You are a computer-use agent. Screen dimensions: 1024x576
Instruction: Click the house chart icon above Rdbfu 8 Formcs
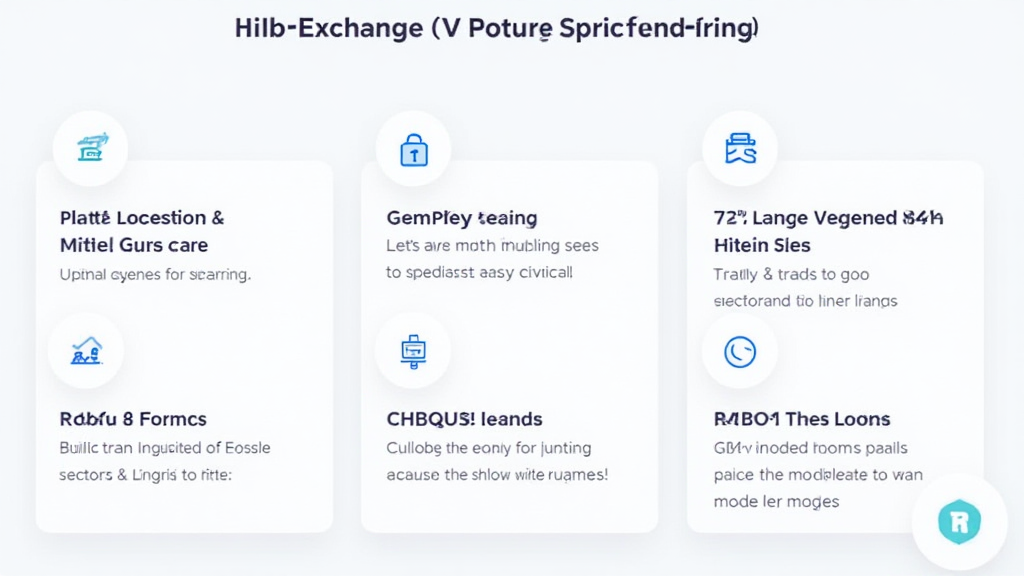86,350
